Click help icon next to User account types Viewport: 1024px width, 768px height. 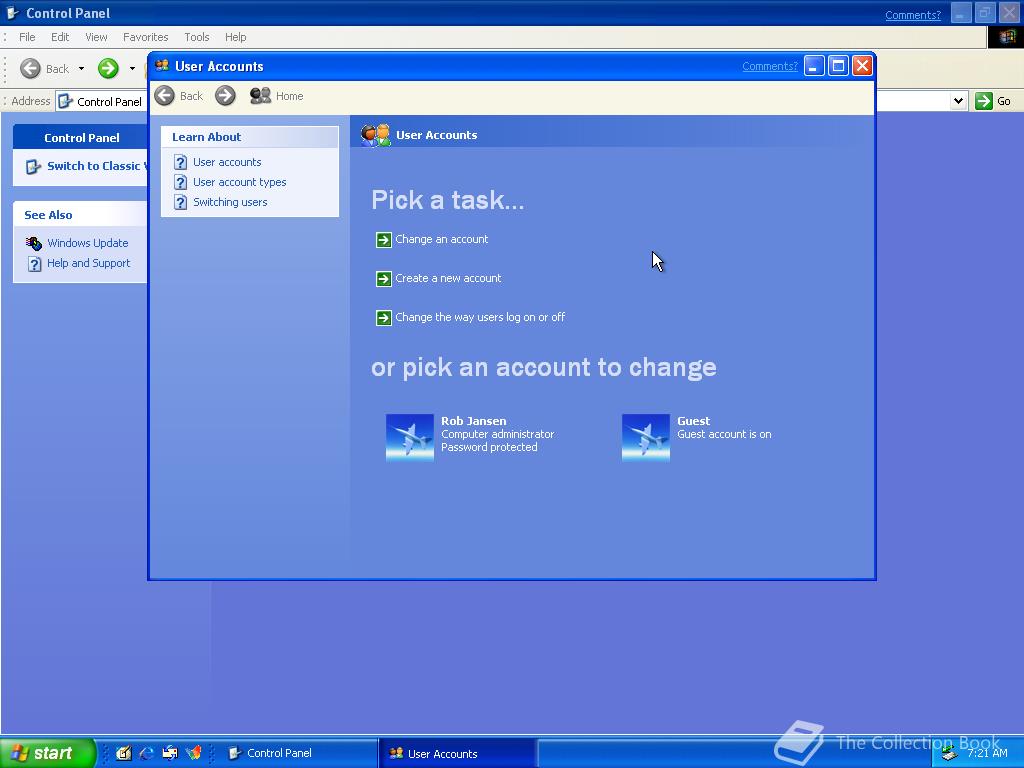tap(181, 182)
